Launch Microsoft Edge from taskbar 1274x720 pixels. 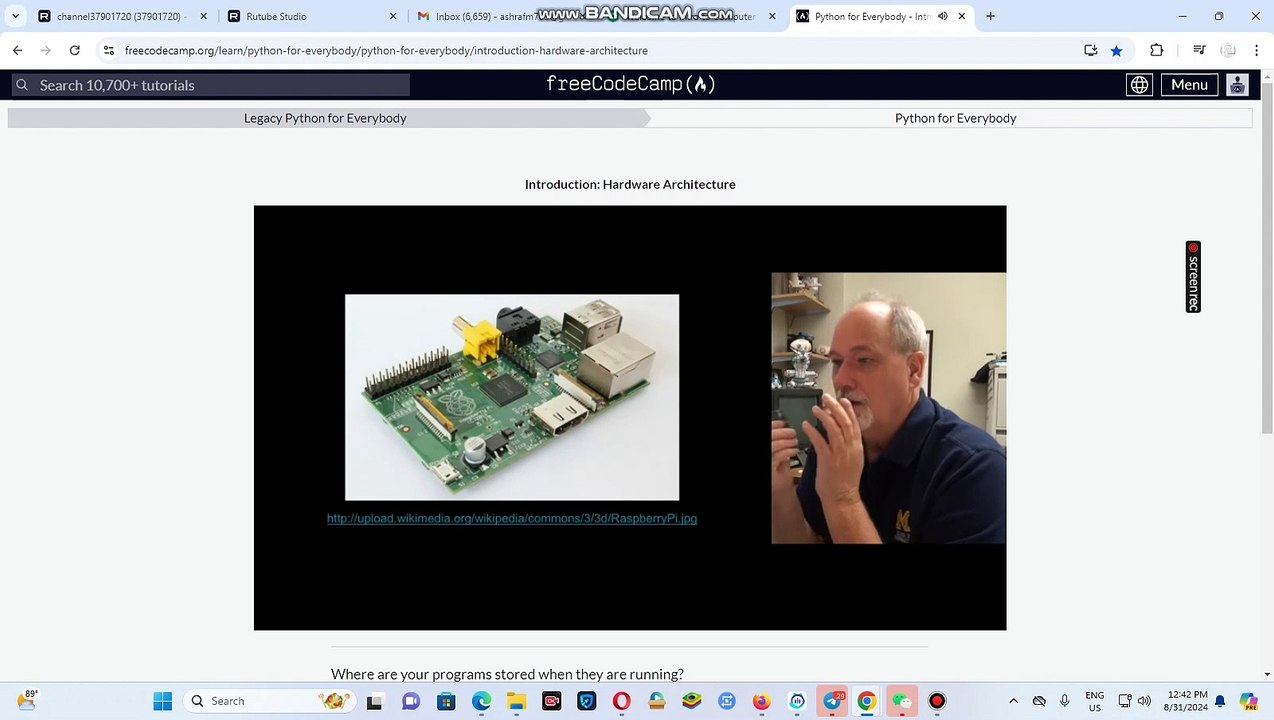tap(481, 701)
